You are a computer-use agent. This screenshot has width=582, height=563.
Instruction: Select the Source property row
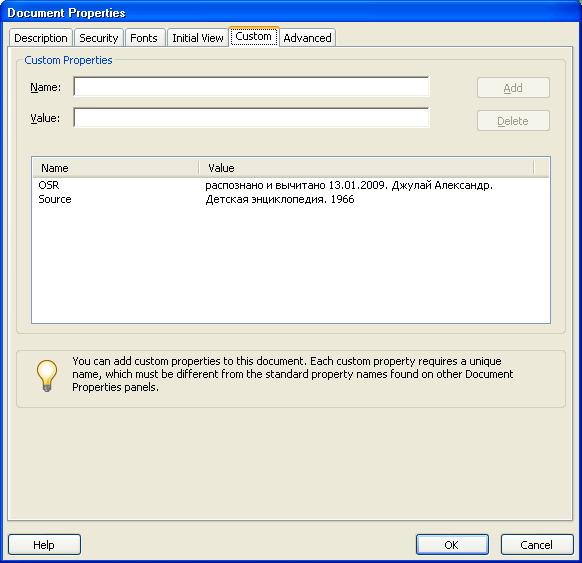291,199
